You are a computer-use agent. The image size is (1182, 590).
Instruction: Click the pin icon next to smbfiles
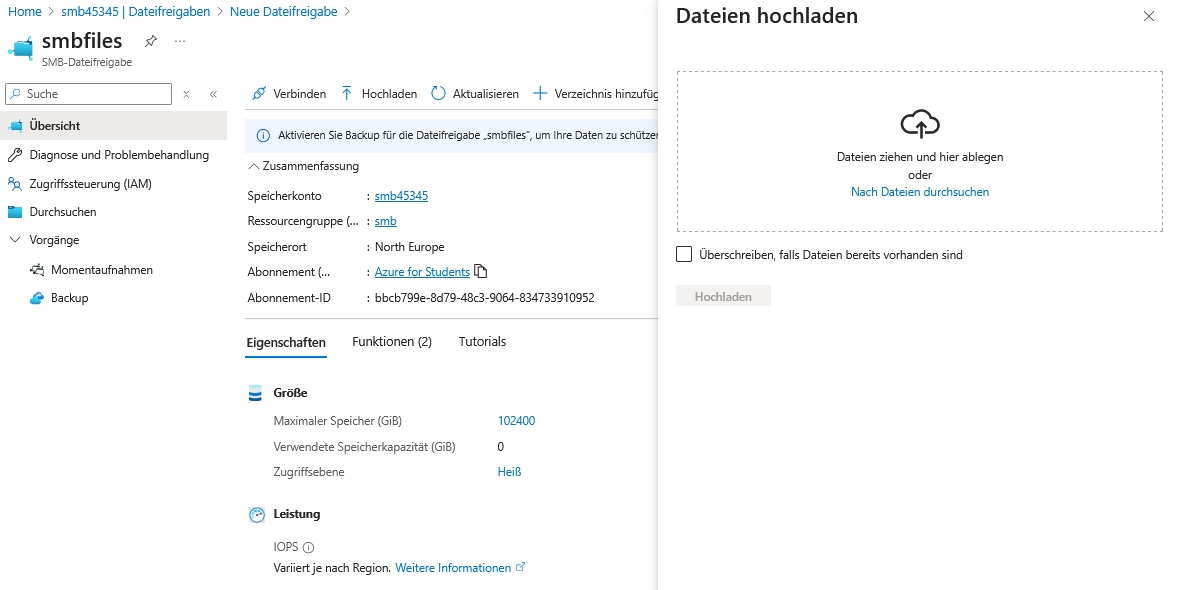pos(151,41)
